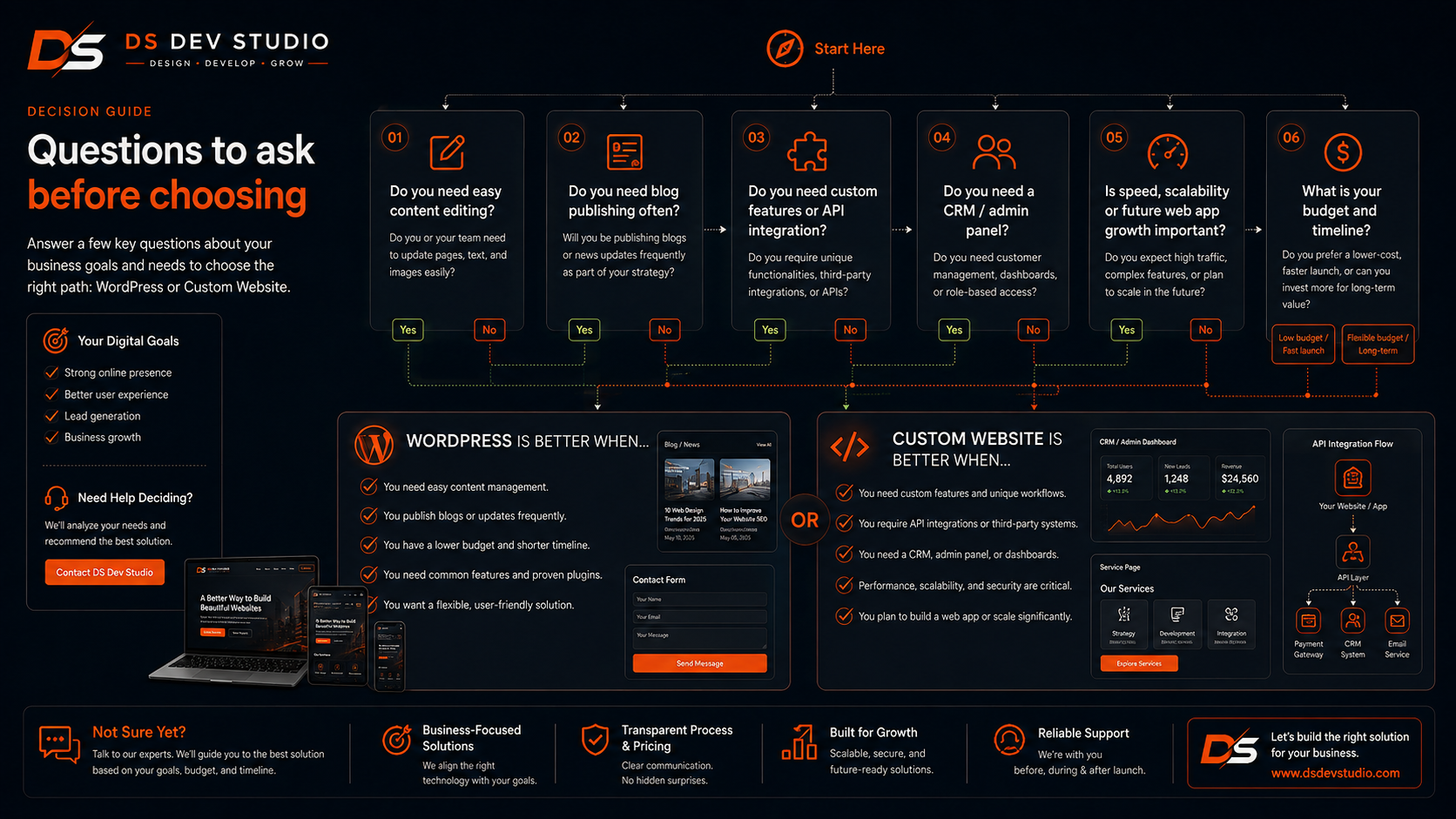The image size is (1456, 819).
Task: Select the Your Website / App icon
Action: [1352, 478]
